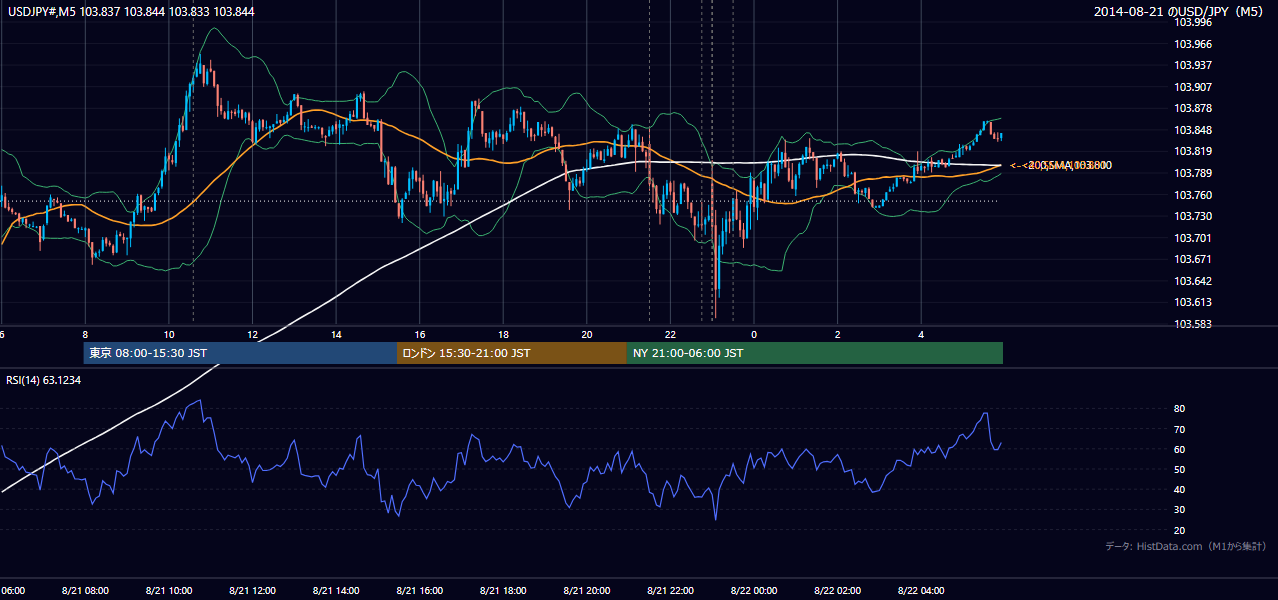Image resolution: width=1278 pixels, height=600 pixels.
Task: Click the 8/22 00:00 time label
Action: pos(754,591)
